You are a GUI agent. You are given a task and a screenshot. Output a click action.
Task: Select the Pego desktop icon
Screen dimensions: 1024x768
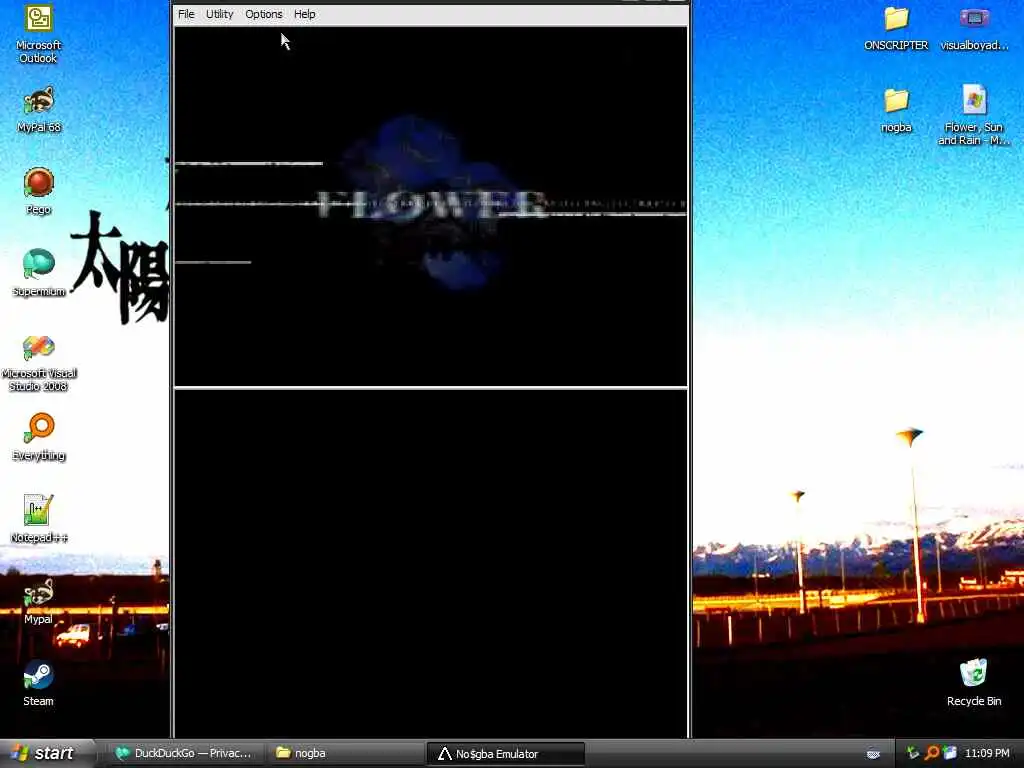coord(39,191)
